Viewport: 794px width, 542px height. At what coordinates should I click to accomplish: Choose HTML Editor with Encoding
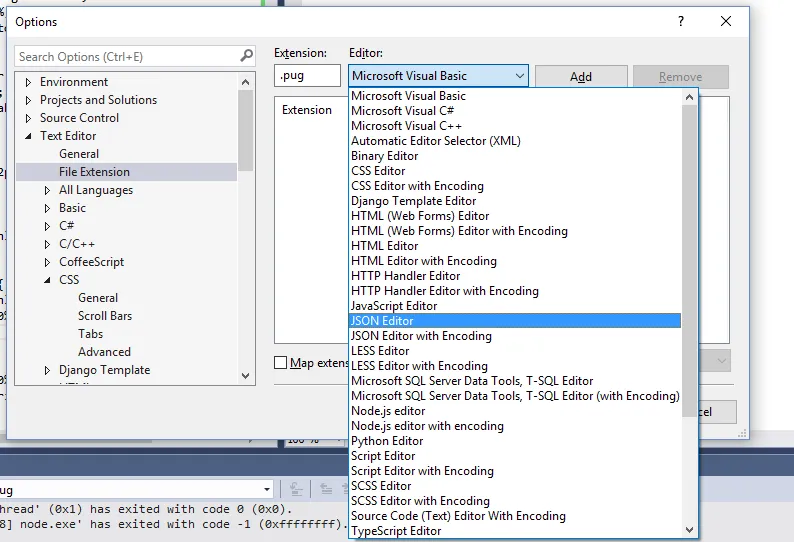pyautogui.click(x=515, y=261)
